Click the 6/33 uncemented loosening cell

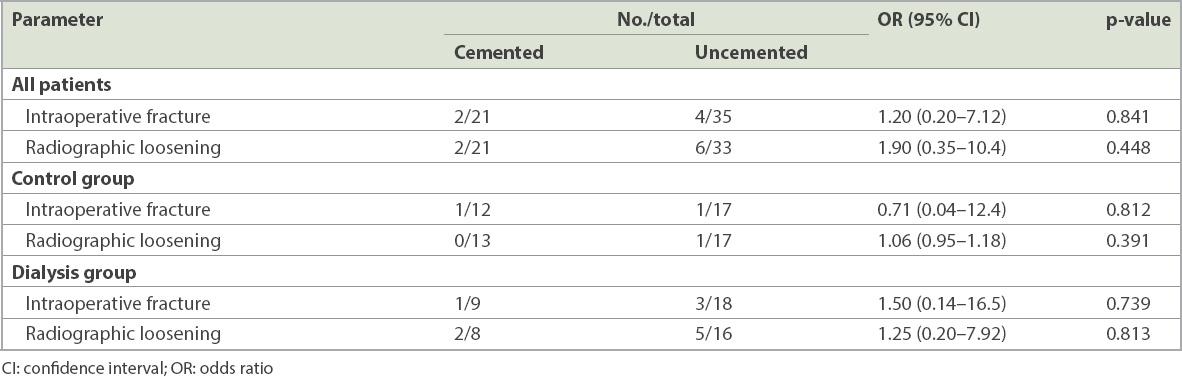point(713,148)
